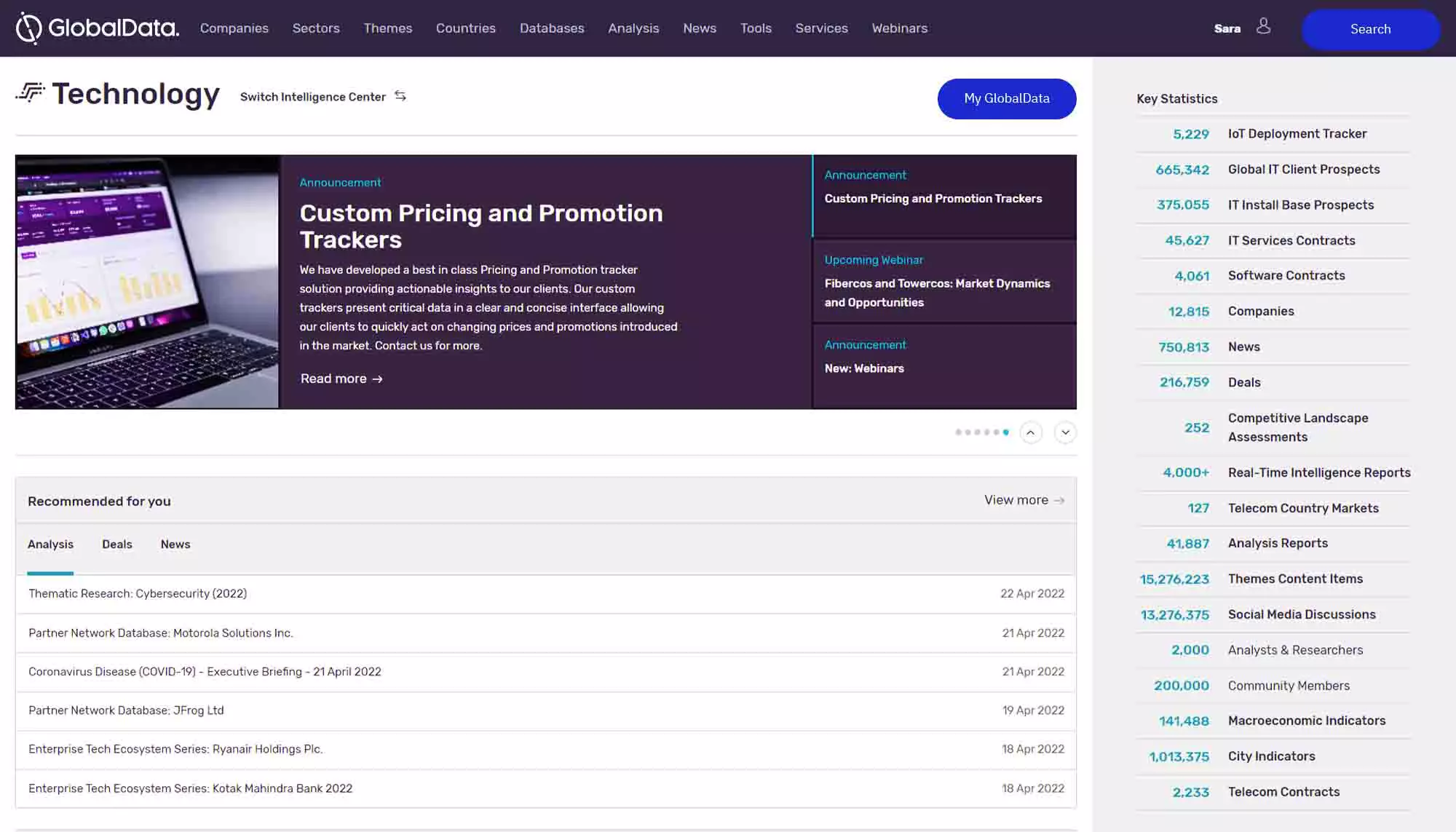This screenshot has width=1456, height=832.
Task: Click Competitive Landscape Assessments statistic
Action: pos(1273,428)
